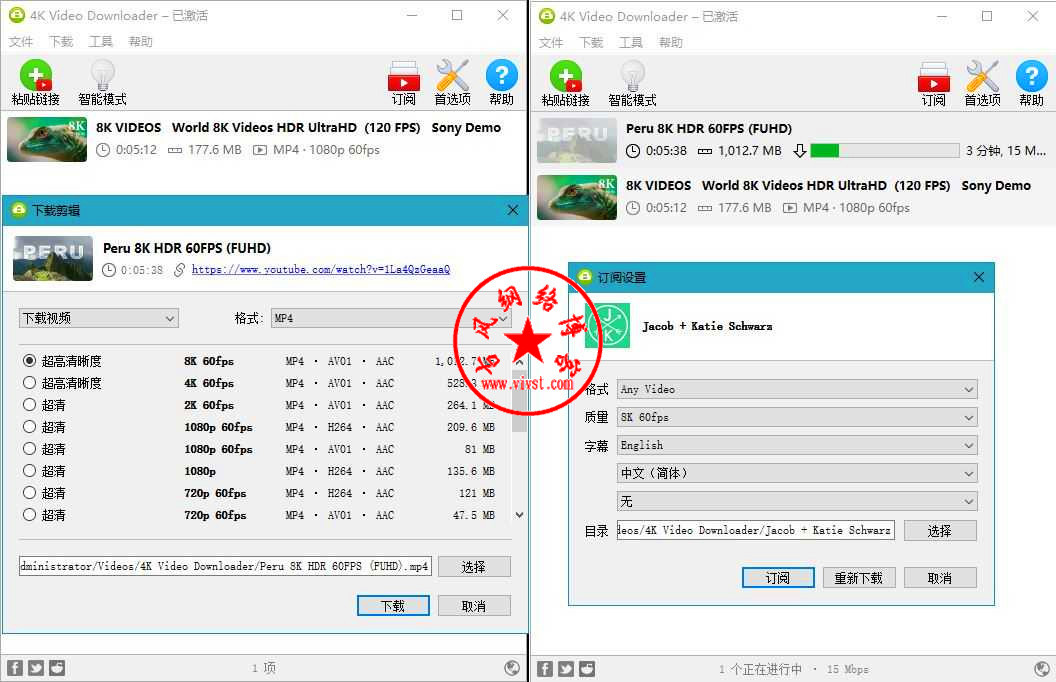Select 720p 60fps H264 radio button
This screenshot has width=1056, height=682.
(x=29, y=492)
